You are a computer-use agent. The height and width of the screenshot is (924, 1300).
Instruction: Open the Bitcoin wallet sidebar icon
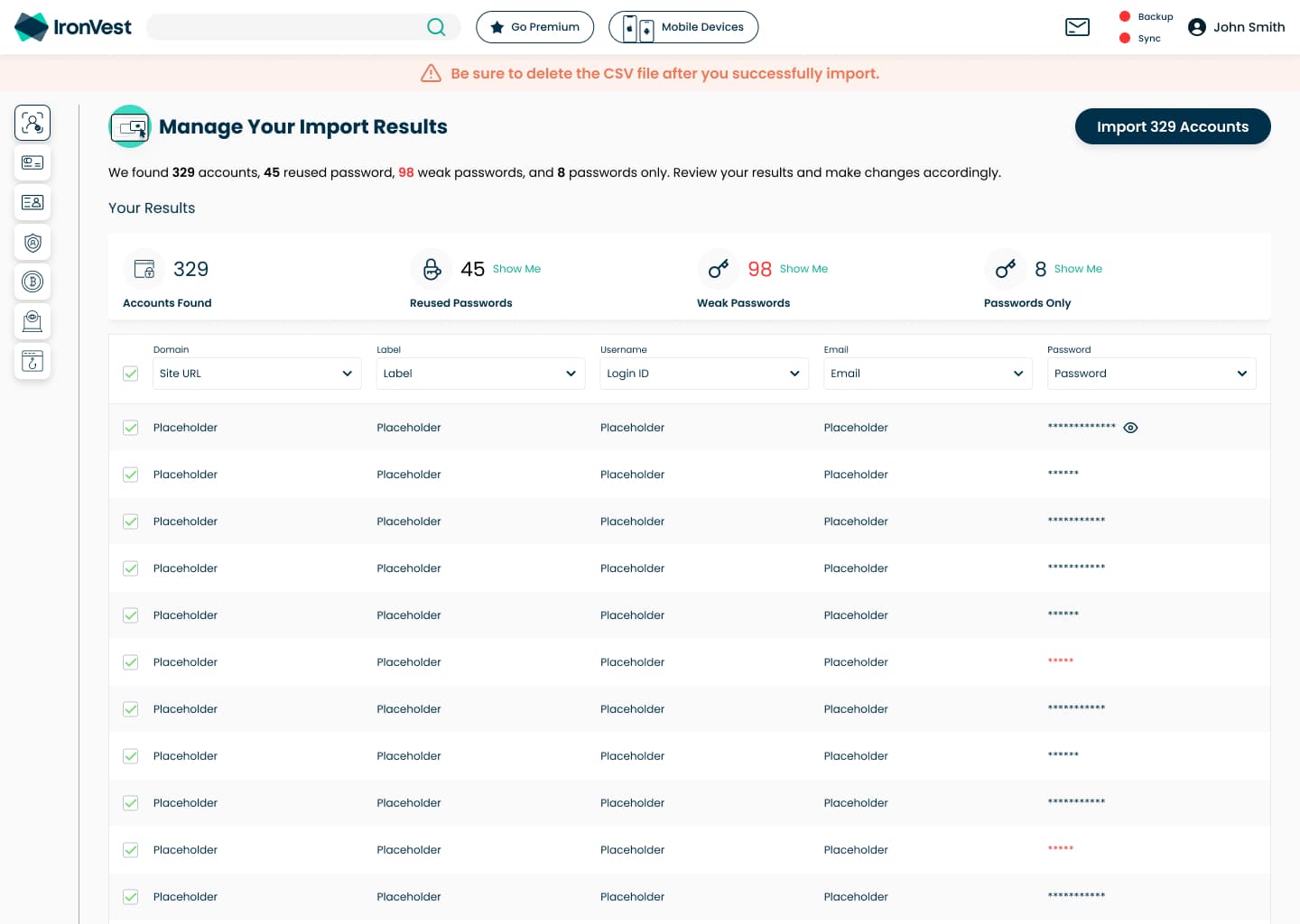click(32, 282)
